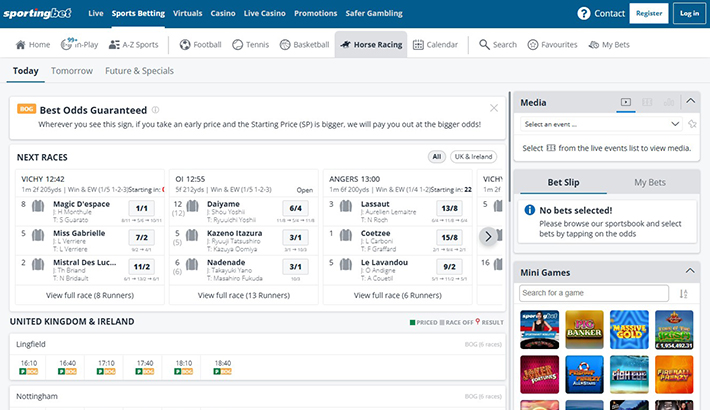Open Favourites
The image size is (710, 410).
coord(552,44)
